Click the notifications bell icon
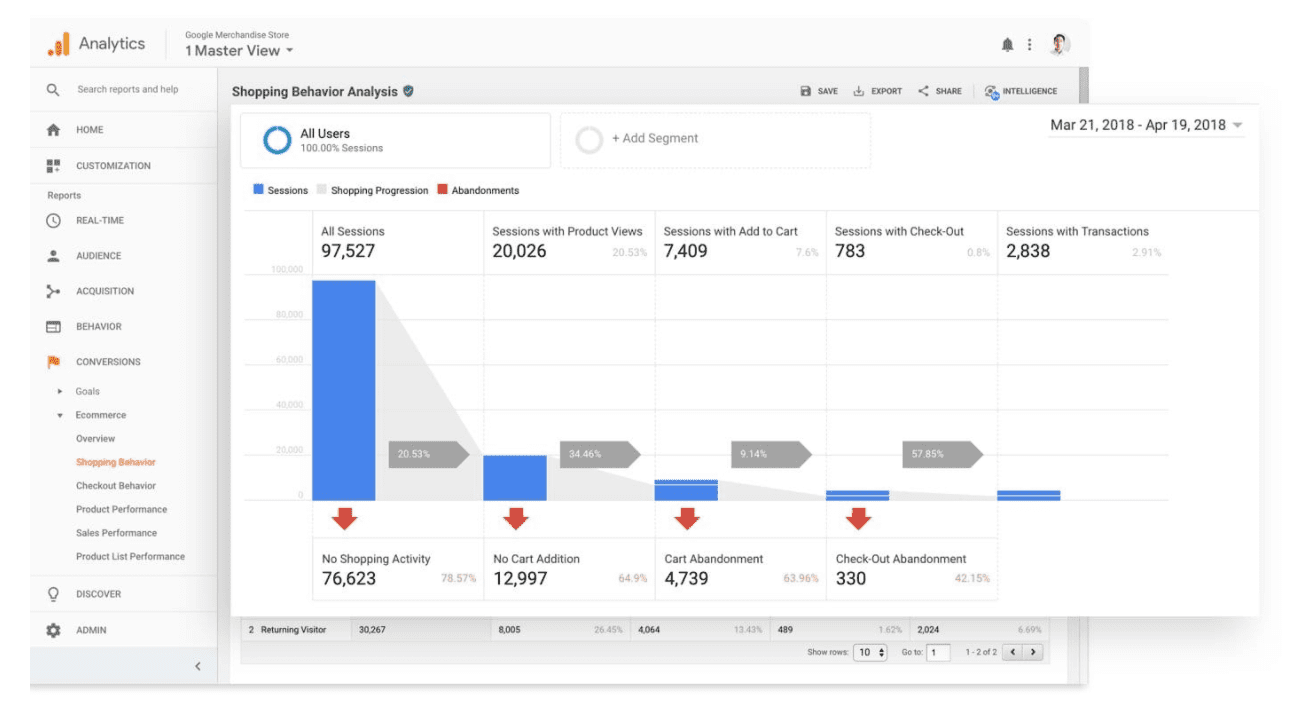The image size is (1296, 704). coord(1007,45)
